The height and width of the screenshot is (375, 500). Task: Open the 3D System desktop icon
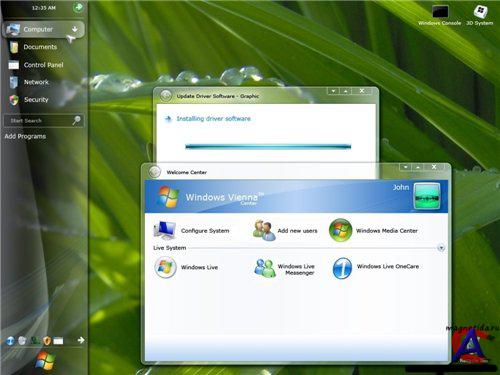pyautogui.click(x=480, y=11)
